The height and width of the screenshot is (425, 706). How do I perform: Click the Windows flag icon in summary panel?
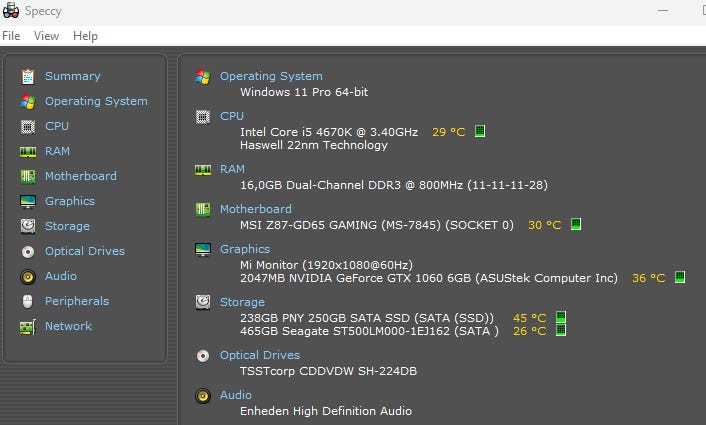203,77
